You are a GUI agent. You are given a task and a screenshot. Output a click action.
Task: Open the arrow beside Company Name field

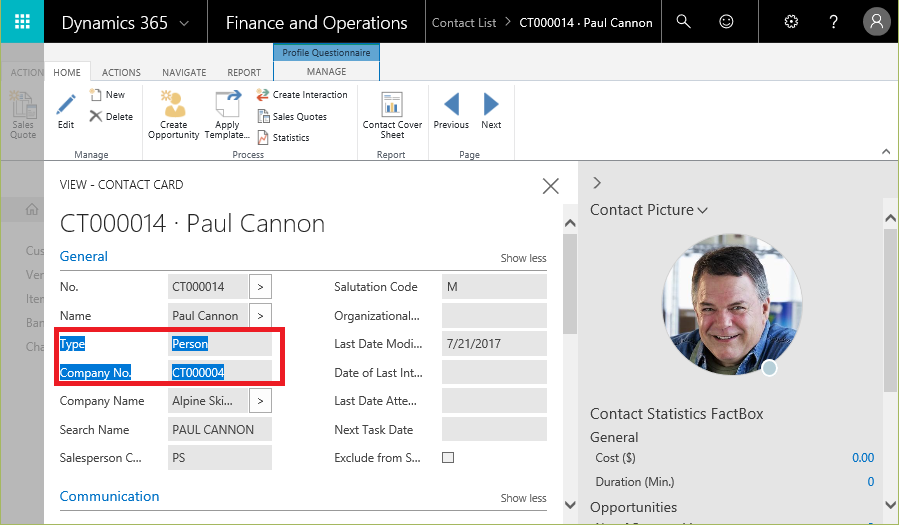coord(260,401)
